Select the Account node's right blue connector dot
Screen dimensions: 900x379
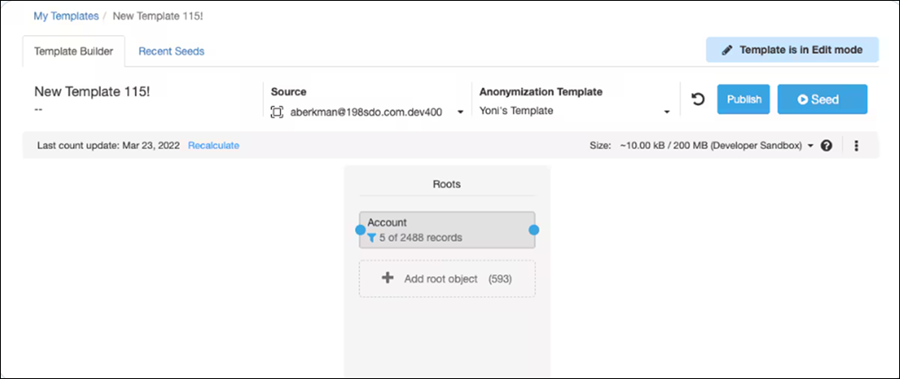pyautogui.click(x=534, y=230)
